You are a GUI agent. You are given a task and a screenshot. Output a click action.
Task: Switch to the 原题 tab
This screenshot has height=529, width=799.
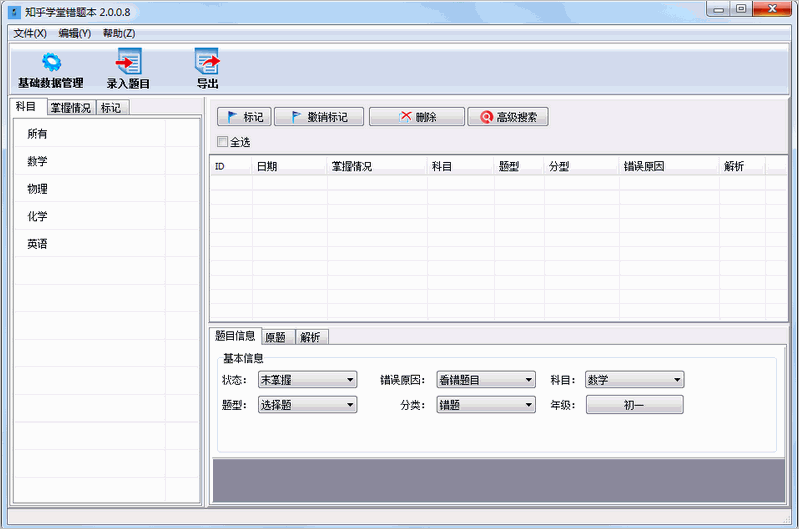(x=278, y=337)
